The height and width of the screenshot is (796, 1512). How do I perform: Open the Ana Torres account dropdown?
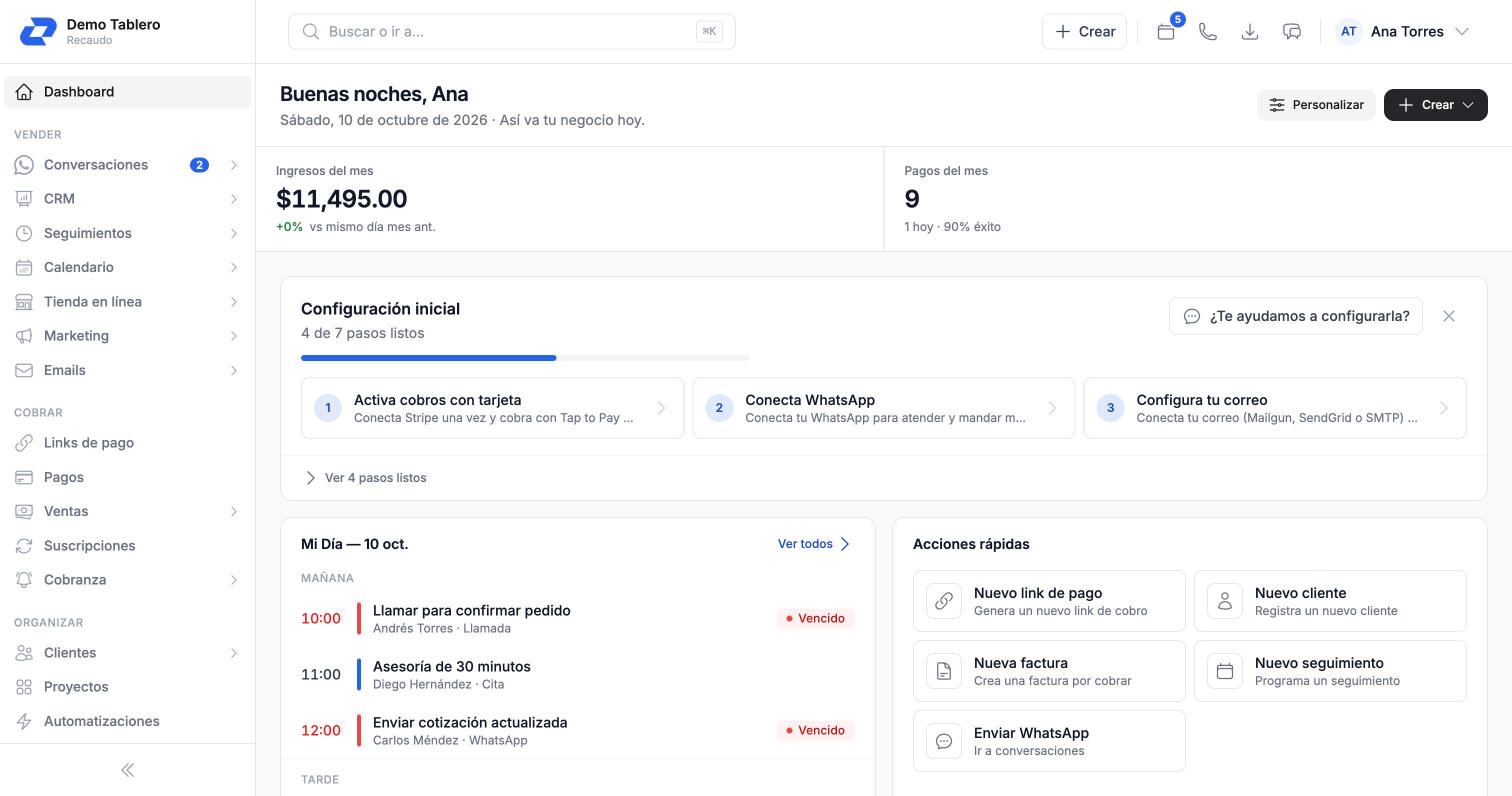click(x=1402, y=32)
